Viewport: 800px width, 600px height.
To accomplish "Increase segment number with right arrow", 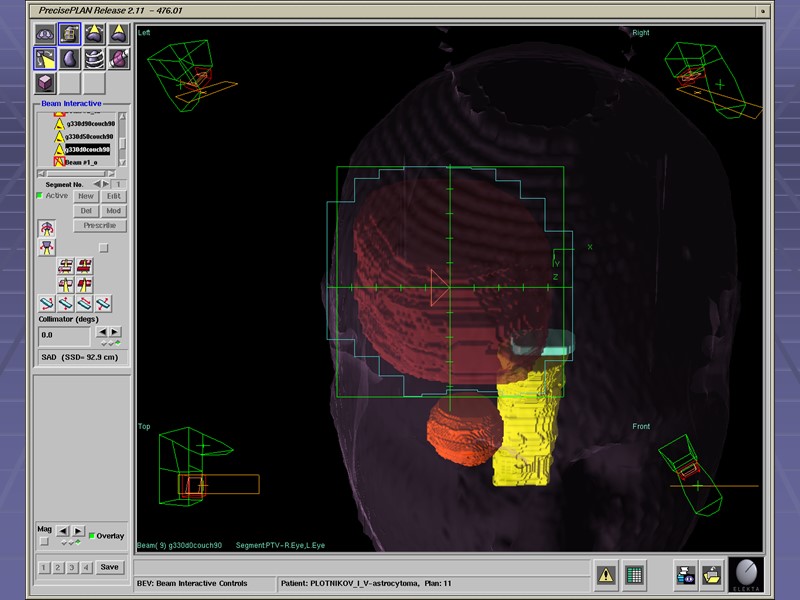I will click(106, 184).
